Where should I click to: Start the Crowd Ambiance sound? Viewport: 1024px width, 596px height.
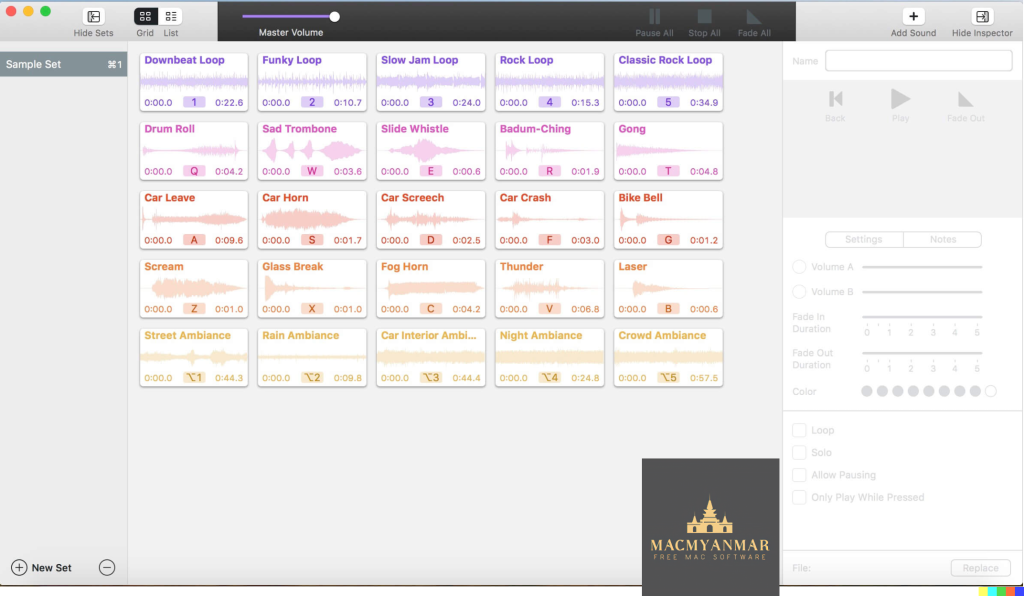coord(668,358)
